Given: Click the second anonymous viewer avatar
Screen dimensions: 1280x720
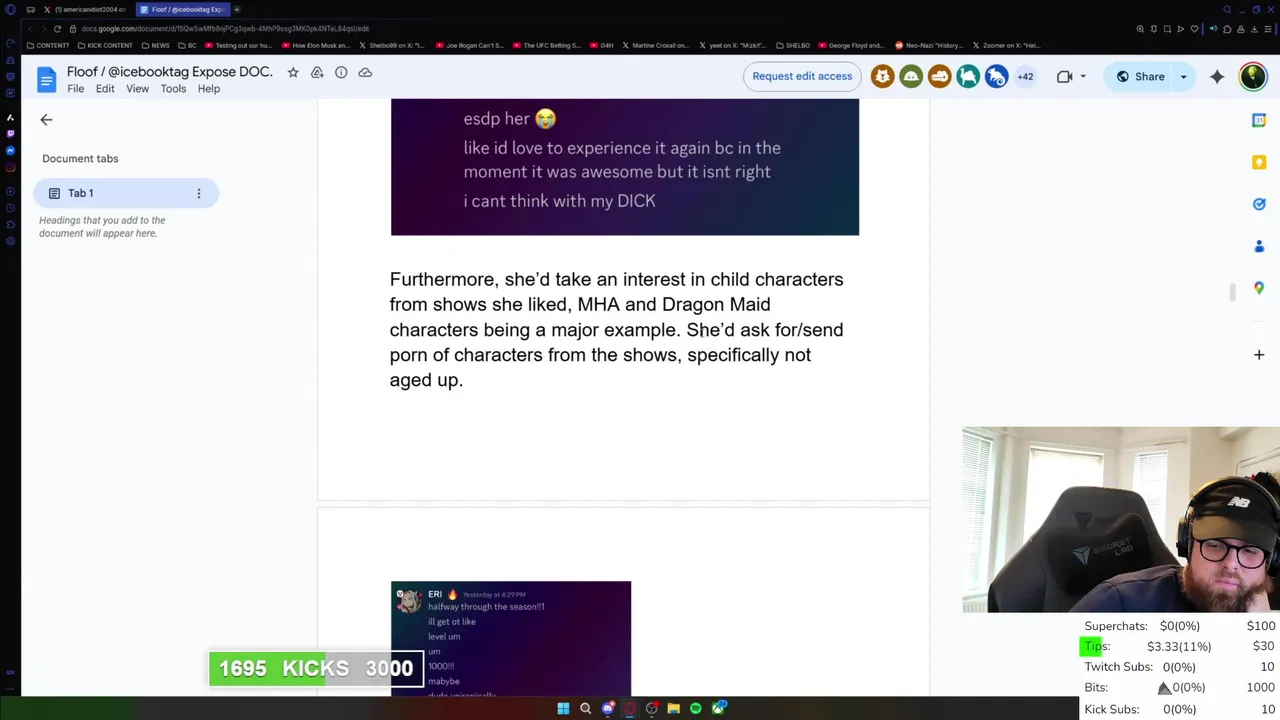Looking at the screenshot, I should tap(911, 76).
